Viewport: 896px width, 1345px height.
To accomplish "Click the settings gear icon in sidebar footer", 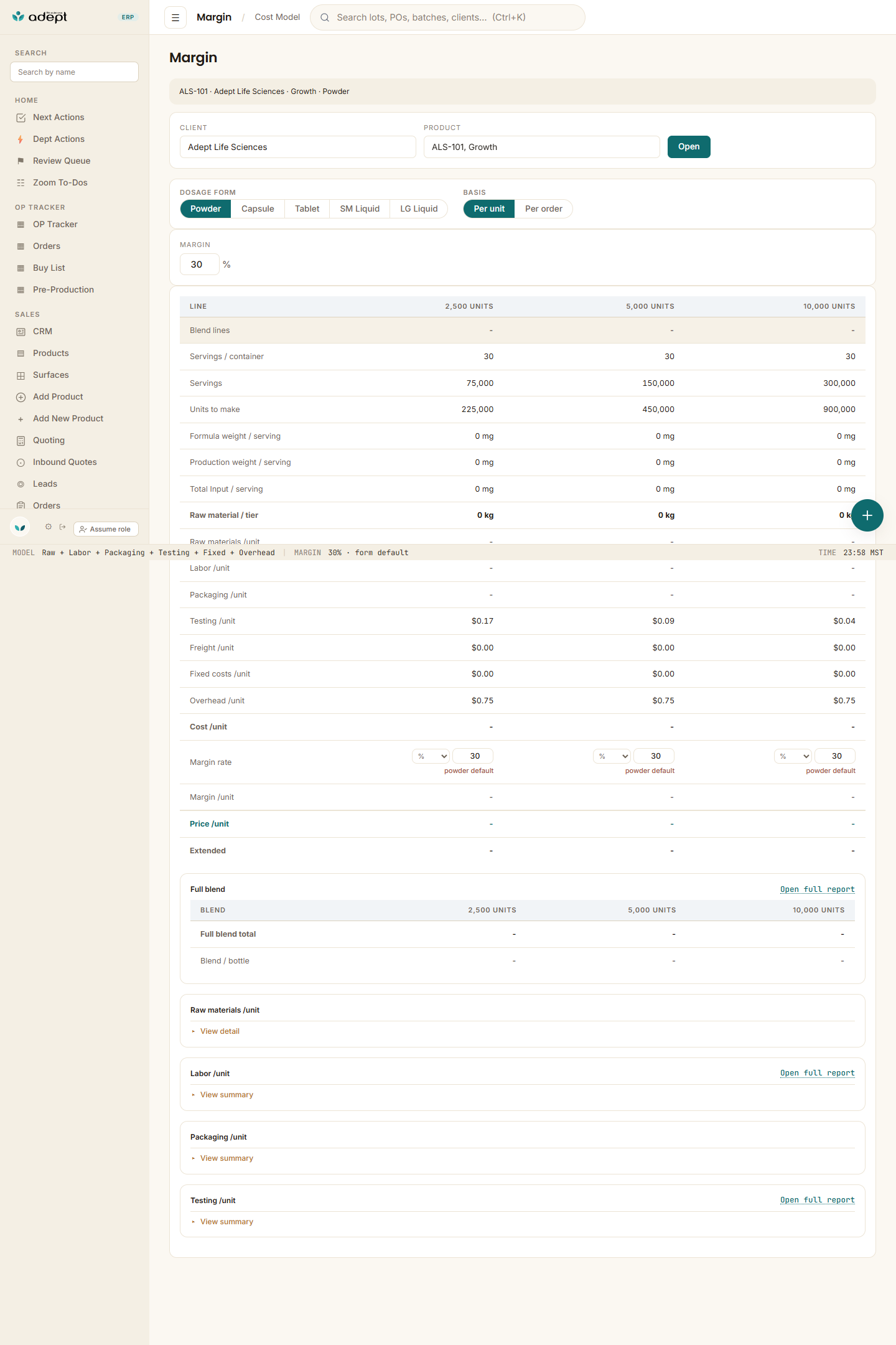I will point(49,527).
